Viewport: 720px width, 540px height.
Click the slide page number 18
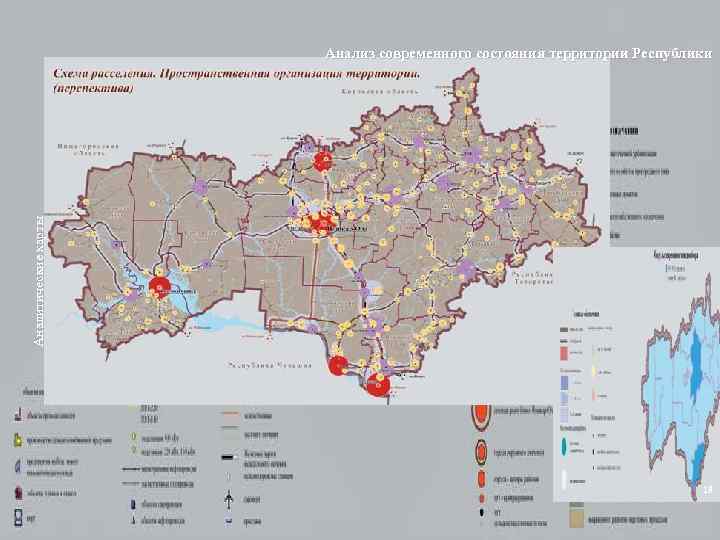click(708, 490)
